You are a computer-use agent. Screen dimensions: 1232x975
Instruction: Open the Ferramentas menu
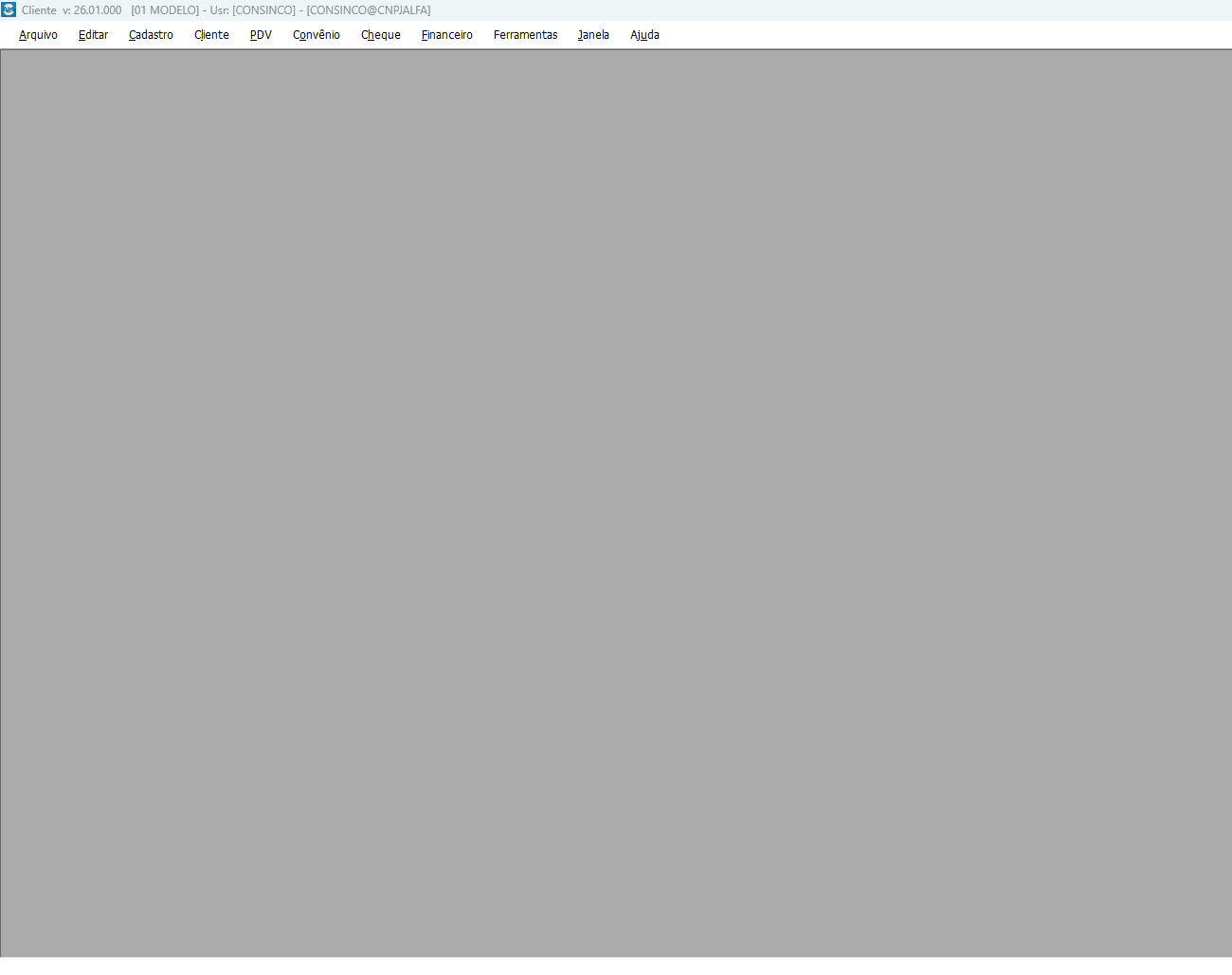525,35
